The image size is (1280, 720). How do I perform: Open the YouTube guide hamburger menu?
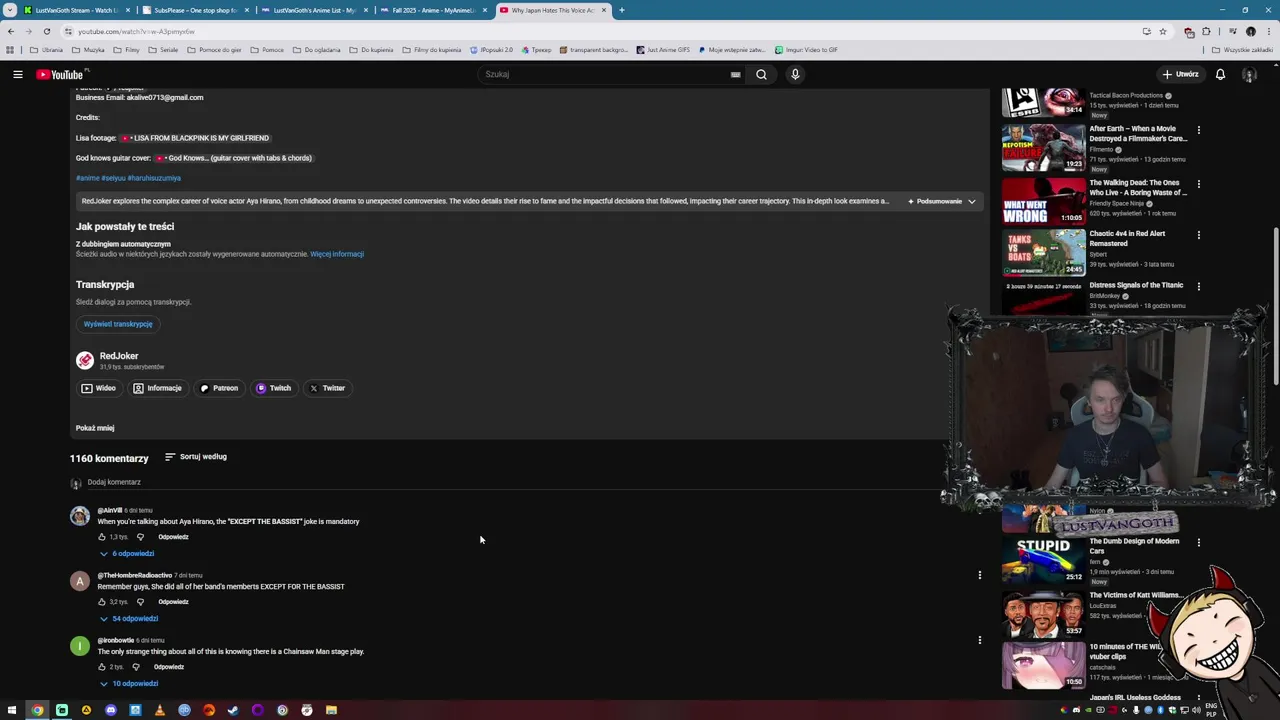pyautogui.click(x=17, y=74)
